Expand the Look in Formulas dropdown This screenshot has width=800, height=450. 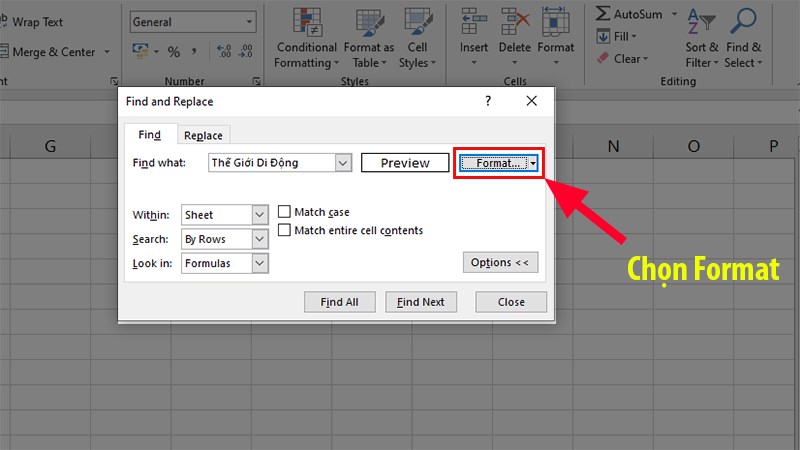click(260, 263)
